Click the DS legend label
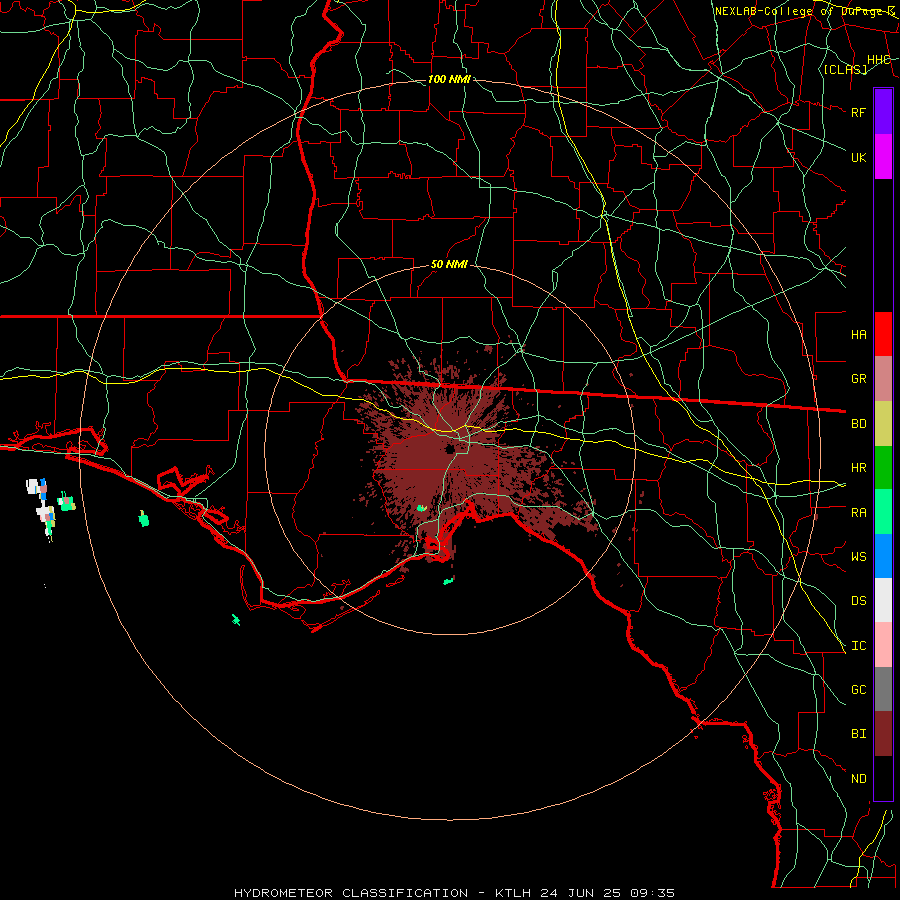The height and width of the screenshot is (900, 900). [858, 601]
